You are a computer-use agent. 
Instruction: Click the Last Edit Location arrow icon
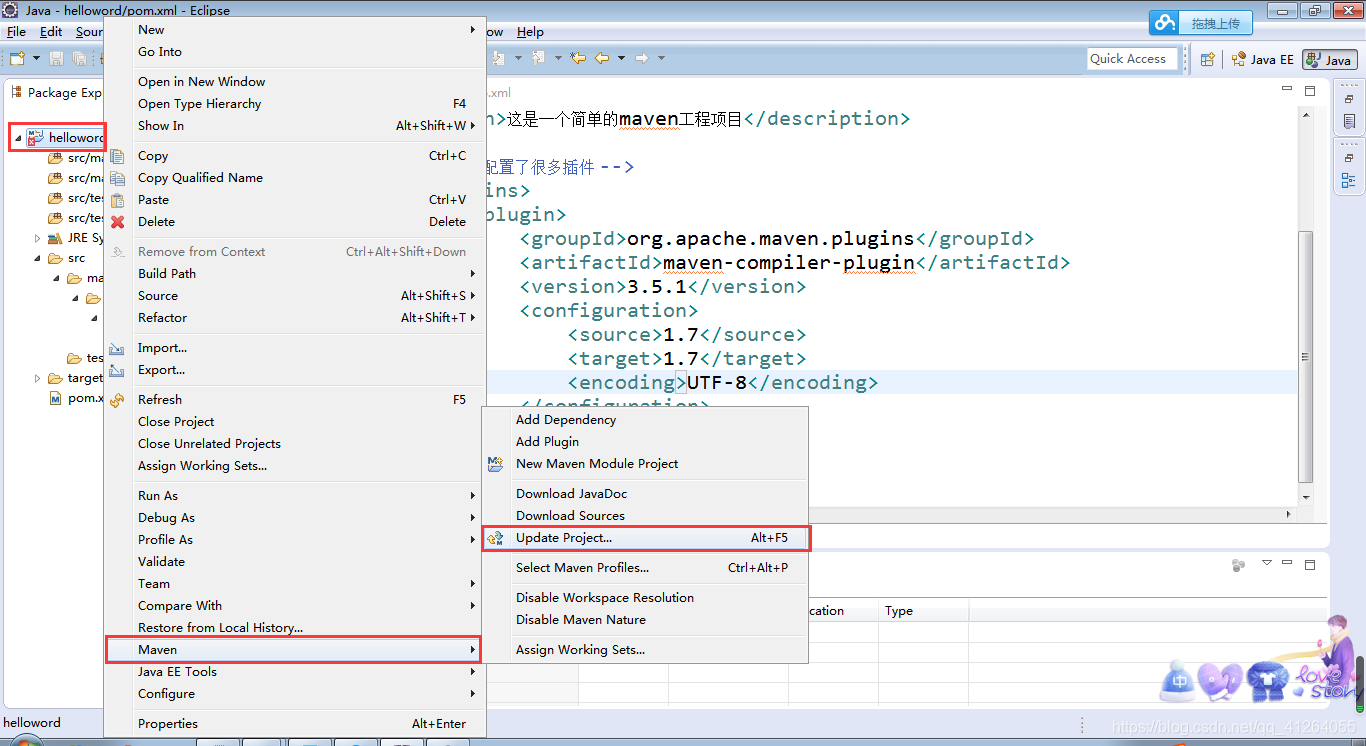577,58
